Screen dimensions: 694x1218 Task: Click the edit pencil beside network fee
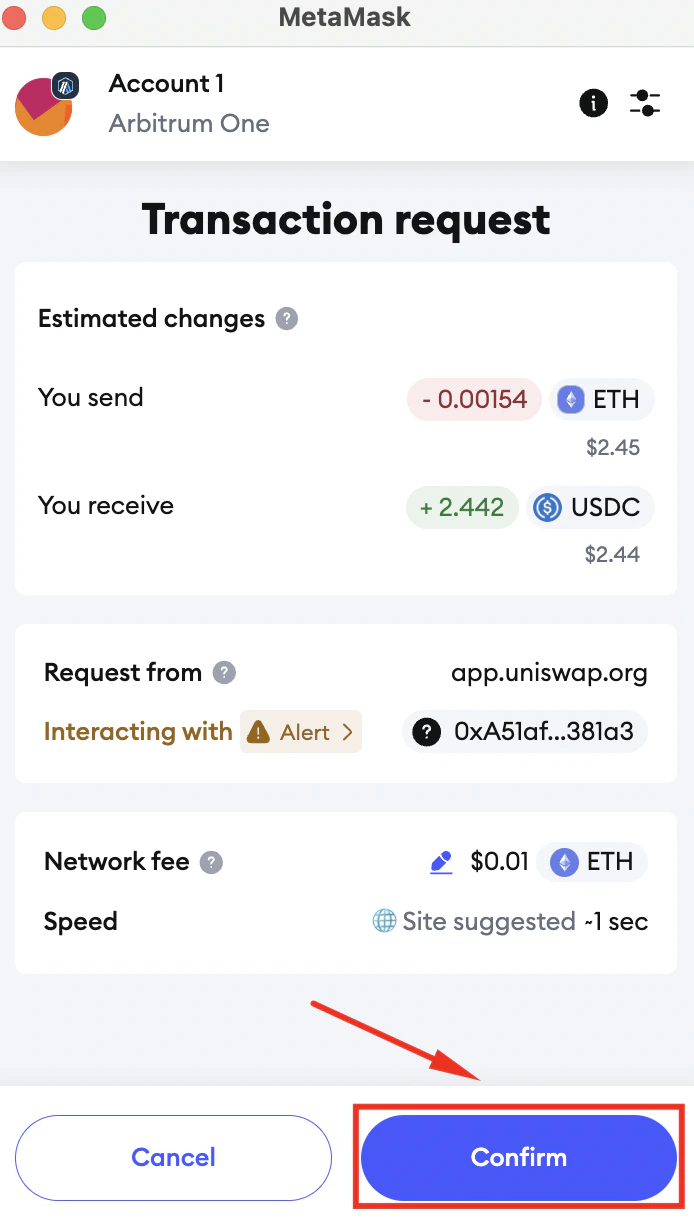point(440,861)
